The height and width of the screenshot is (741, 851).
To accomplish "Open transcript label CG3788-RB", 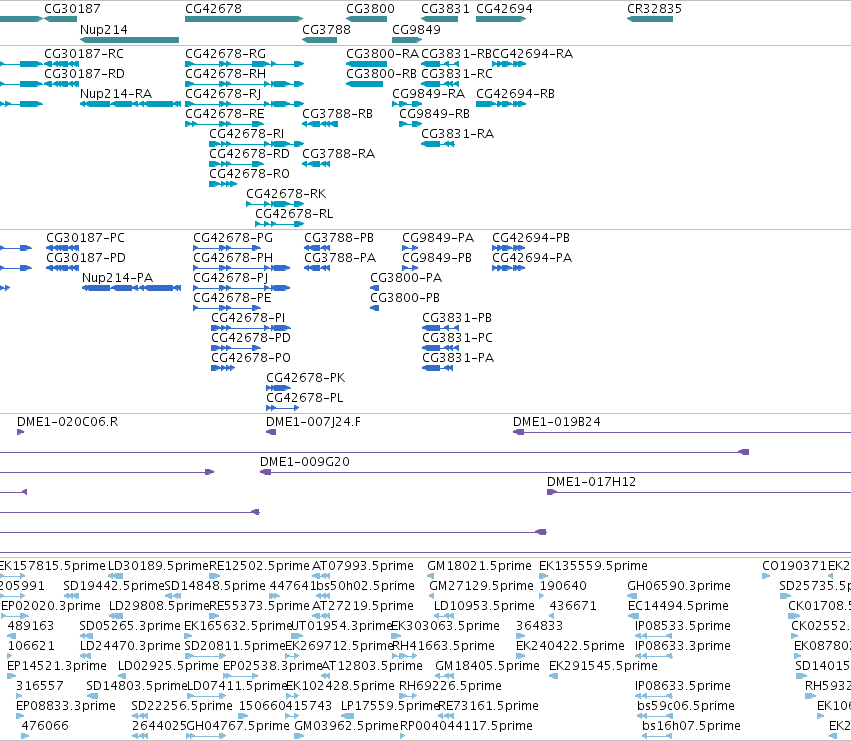I will [x=338, y=114].
